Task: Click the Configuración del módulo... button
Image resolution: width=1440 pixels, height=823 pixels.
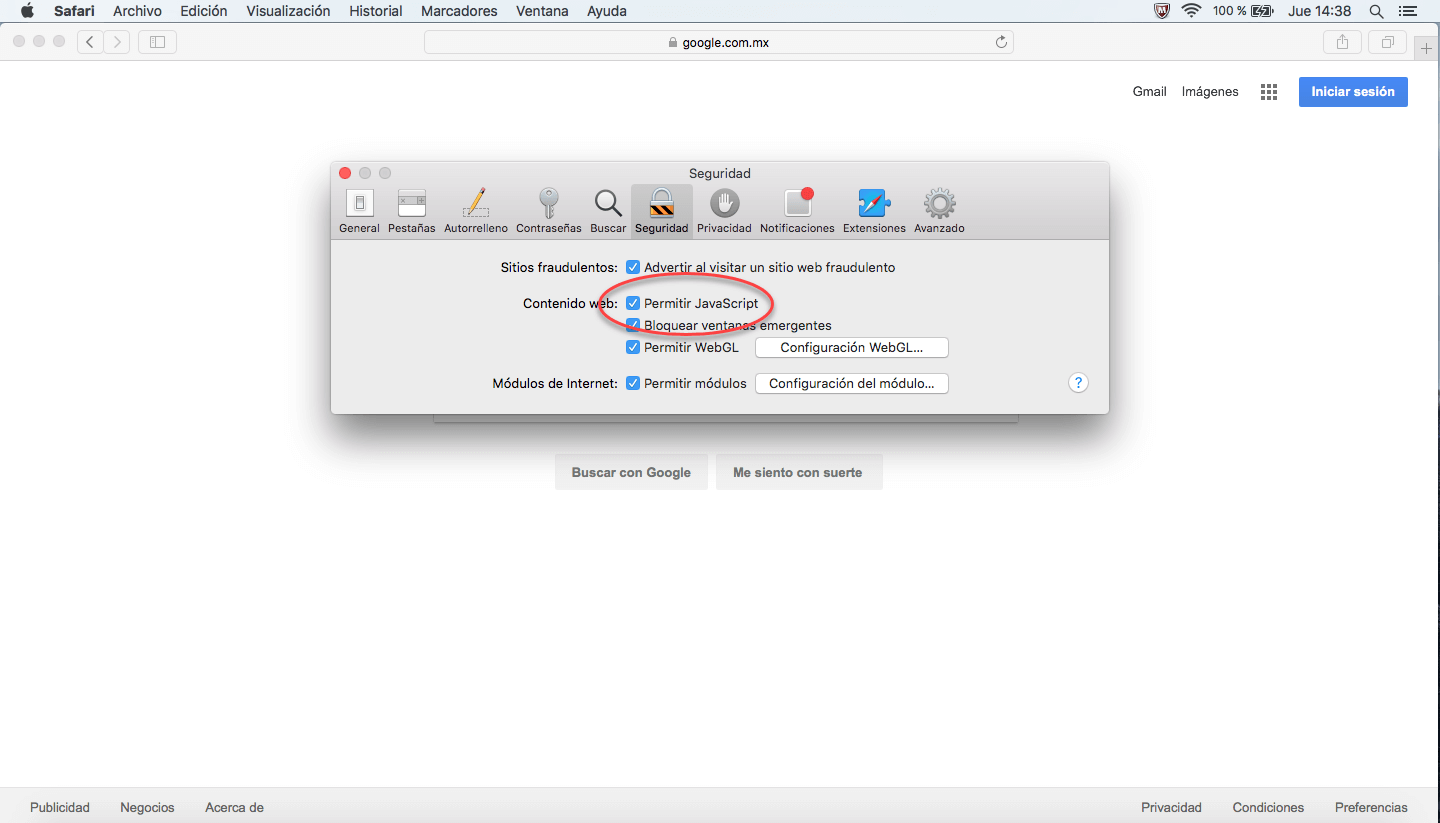Action: pyautogui.click(x=851, y=383)
